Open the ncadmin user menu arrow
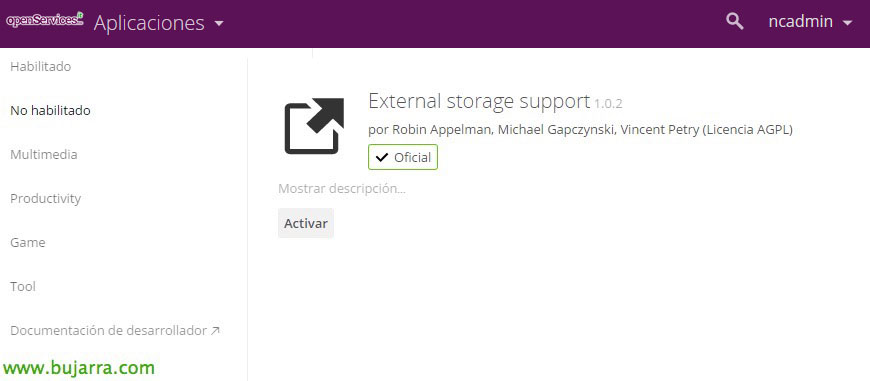Screen dimensions: 870x381 847,23
